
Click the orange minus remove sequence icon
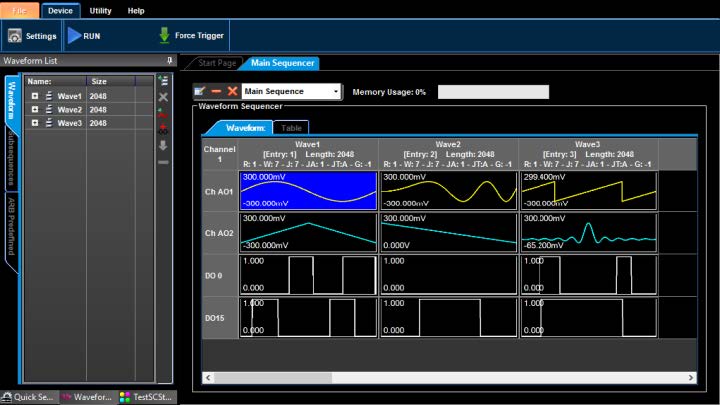(x=216, y=91)
